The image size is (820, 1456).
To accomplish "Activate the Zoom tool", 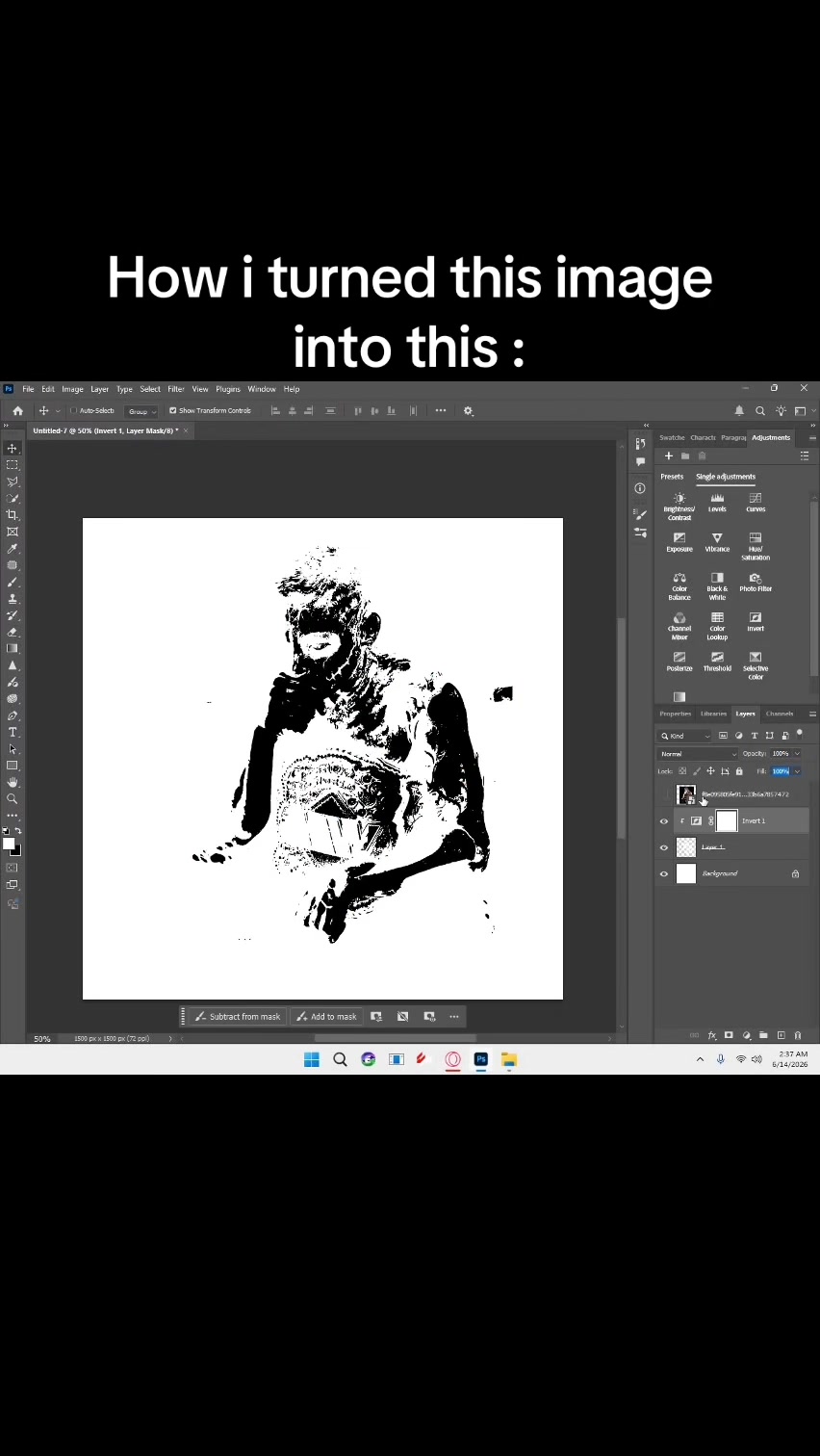I will [13, 799].
